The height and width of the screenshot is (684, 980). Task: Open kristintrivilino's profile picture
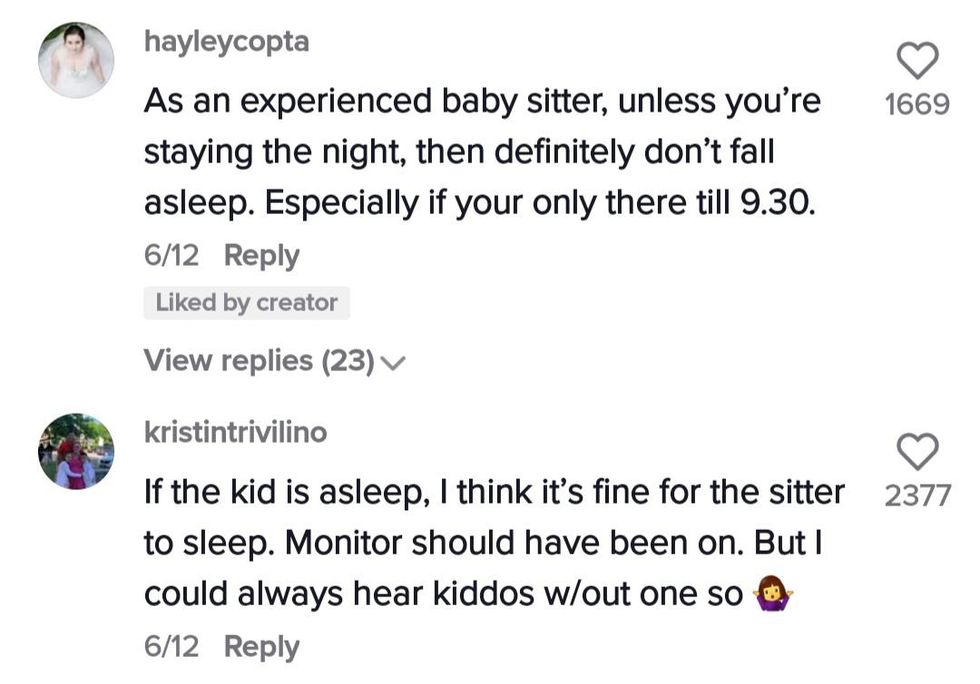76,451
